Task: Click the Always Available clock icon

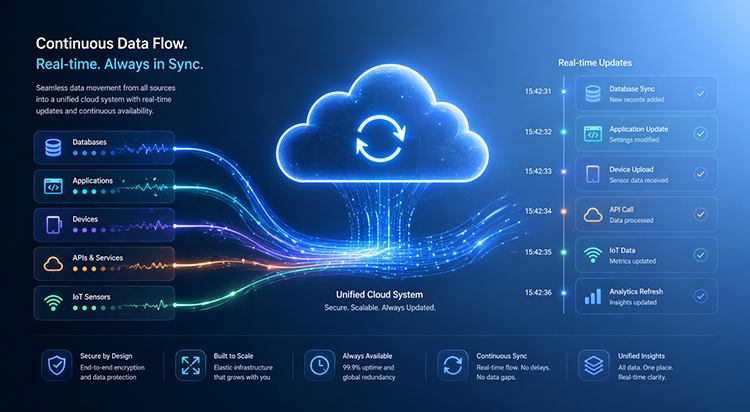Action: [x=320, y=366]
